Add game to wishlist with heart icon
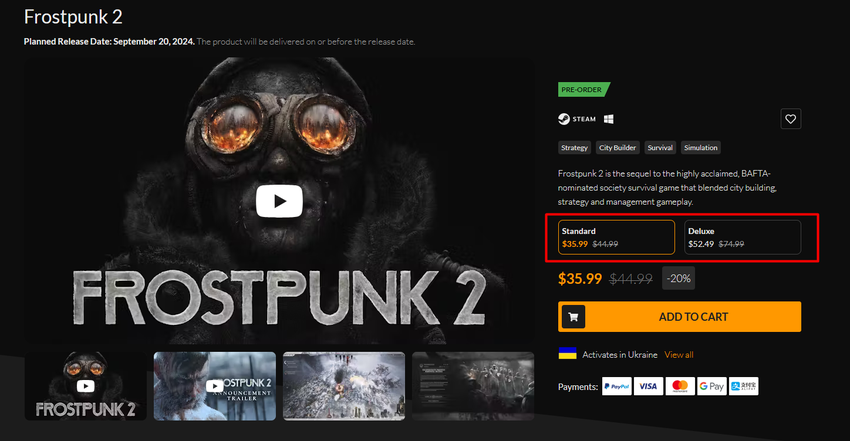Viewport: 850px width, 441px height. (790, 119)
